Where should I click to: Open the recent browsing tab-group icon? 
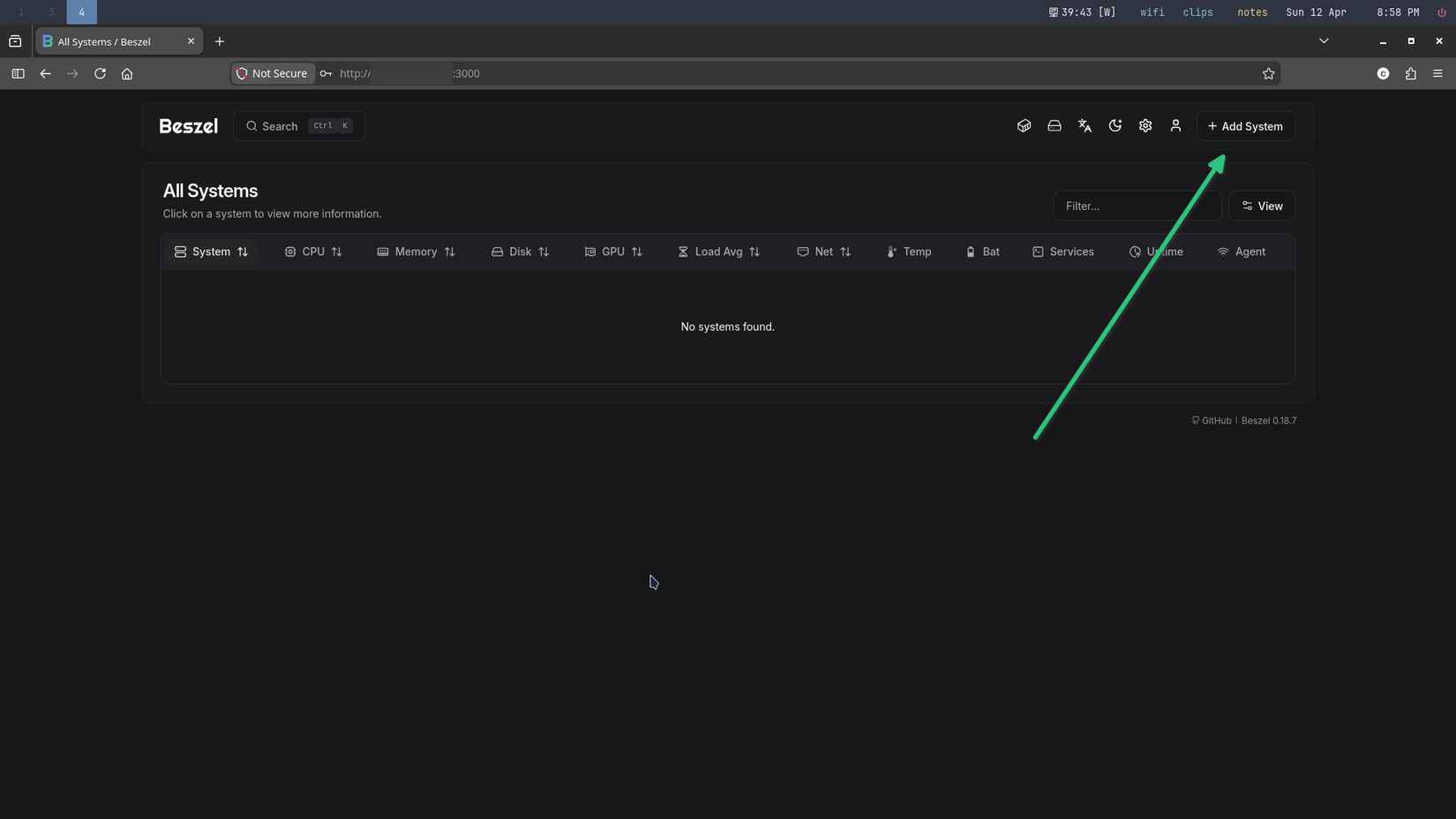(x=15, y=41)
